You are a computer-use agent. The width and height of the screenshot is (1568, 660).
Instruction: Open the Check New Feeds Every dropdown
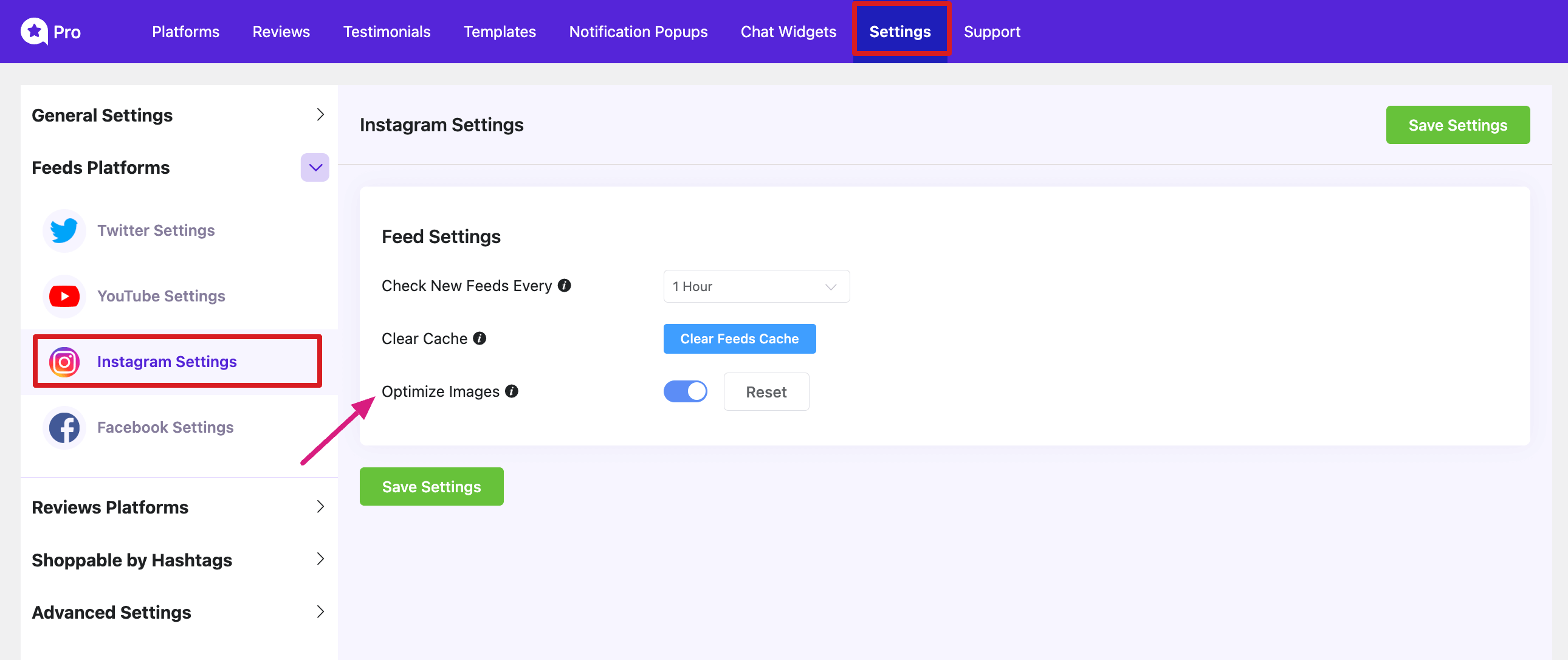click(x=756, y=286)
